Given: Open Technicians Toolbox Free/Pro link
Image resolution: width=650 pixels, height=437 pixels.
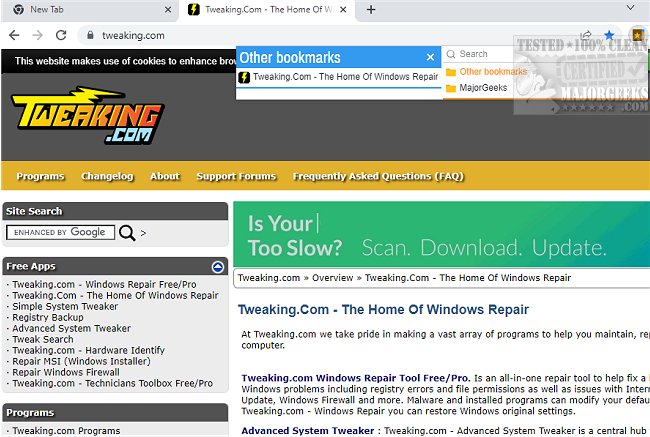Looking at the screenshot, I should tap(112, 383).
